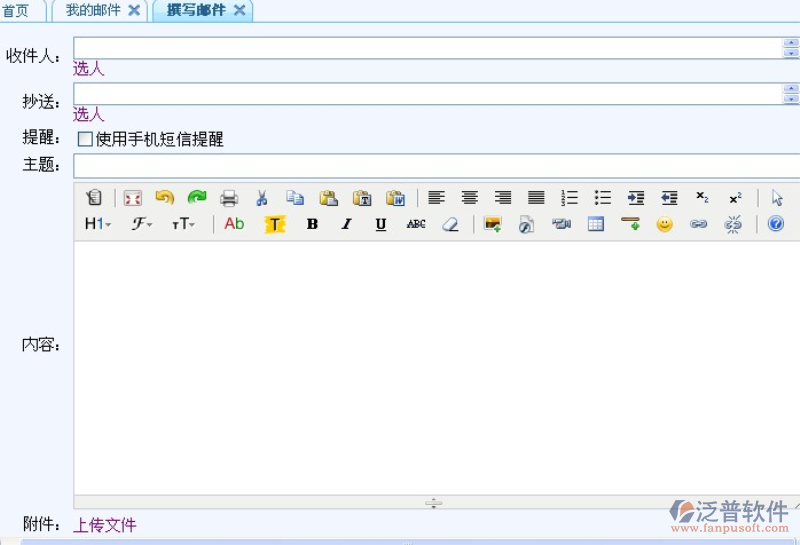This screenshot has width=800, height=545.
Task: Switch to the 首页 tab
Action: (x=16, y=10)
